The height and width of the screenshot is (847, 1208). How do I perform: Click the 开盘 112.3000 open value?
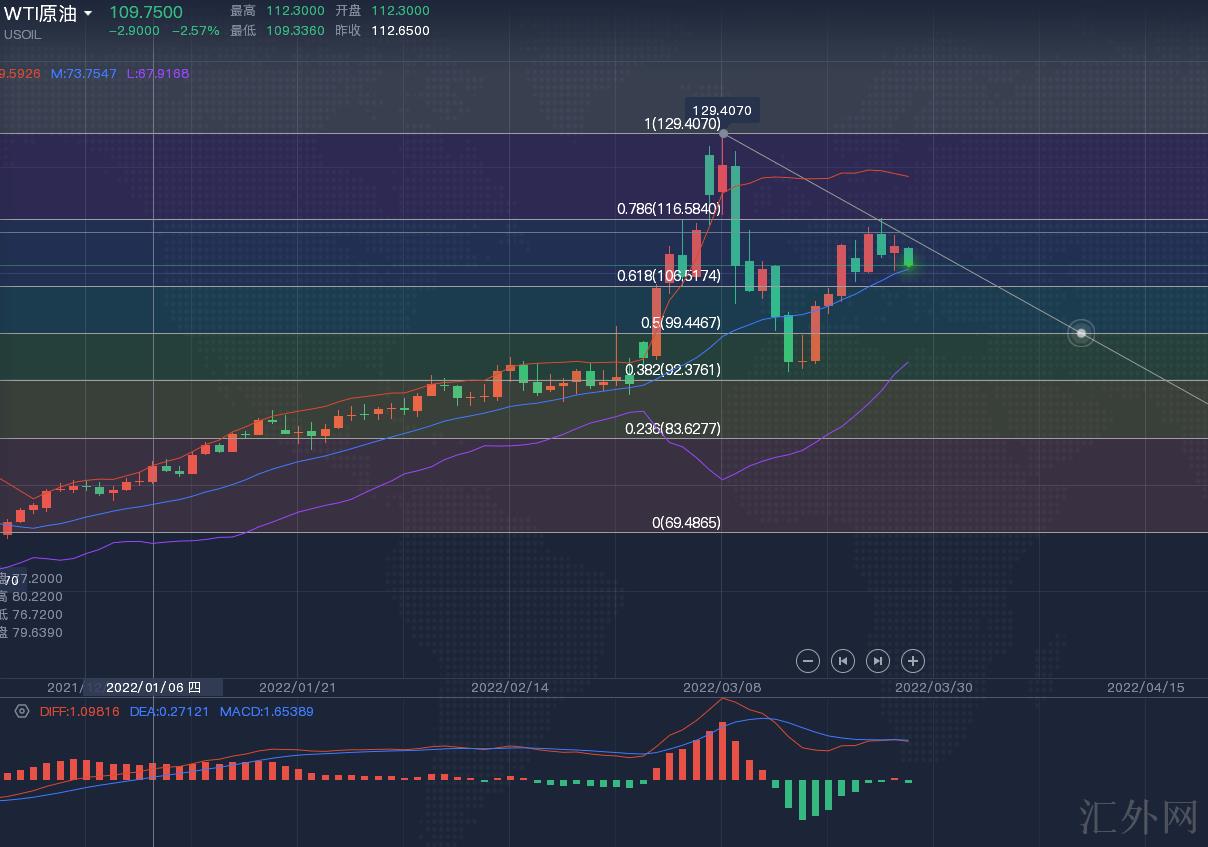382,11
